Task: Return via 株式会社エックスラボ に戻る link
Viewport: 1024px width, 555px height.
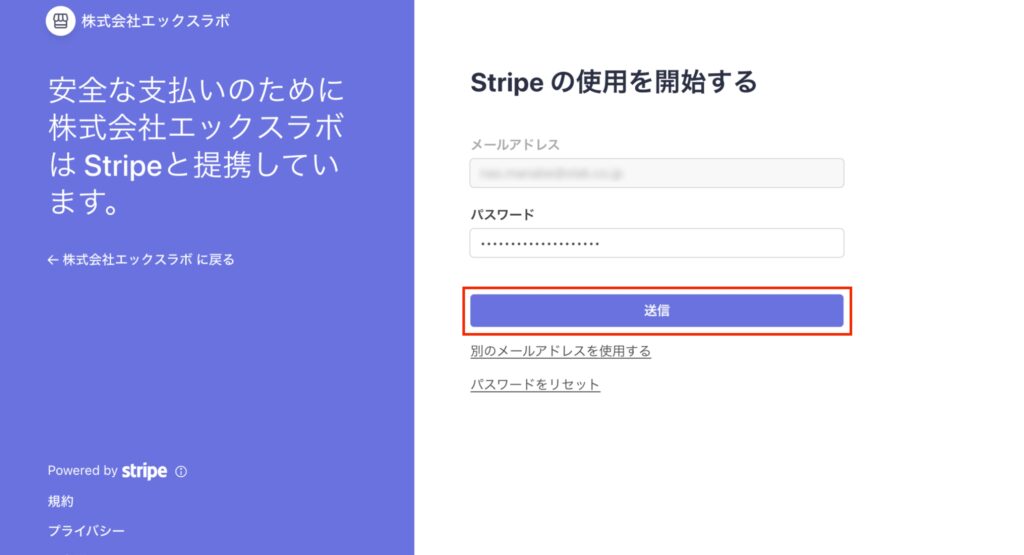Action: [x=148, y=260]
